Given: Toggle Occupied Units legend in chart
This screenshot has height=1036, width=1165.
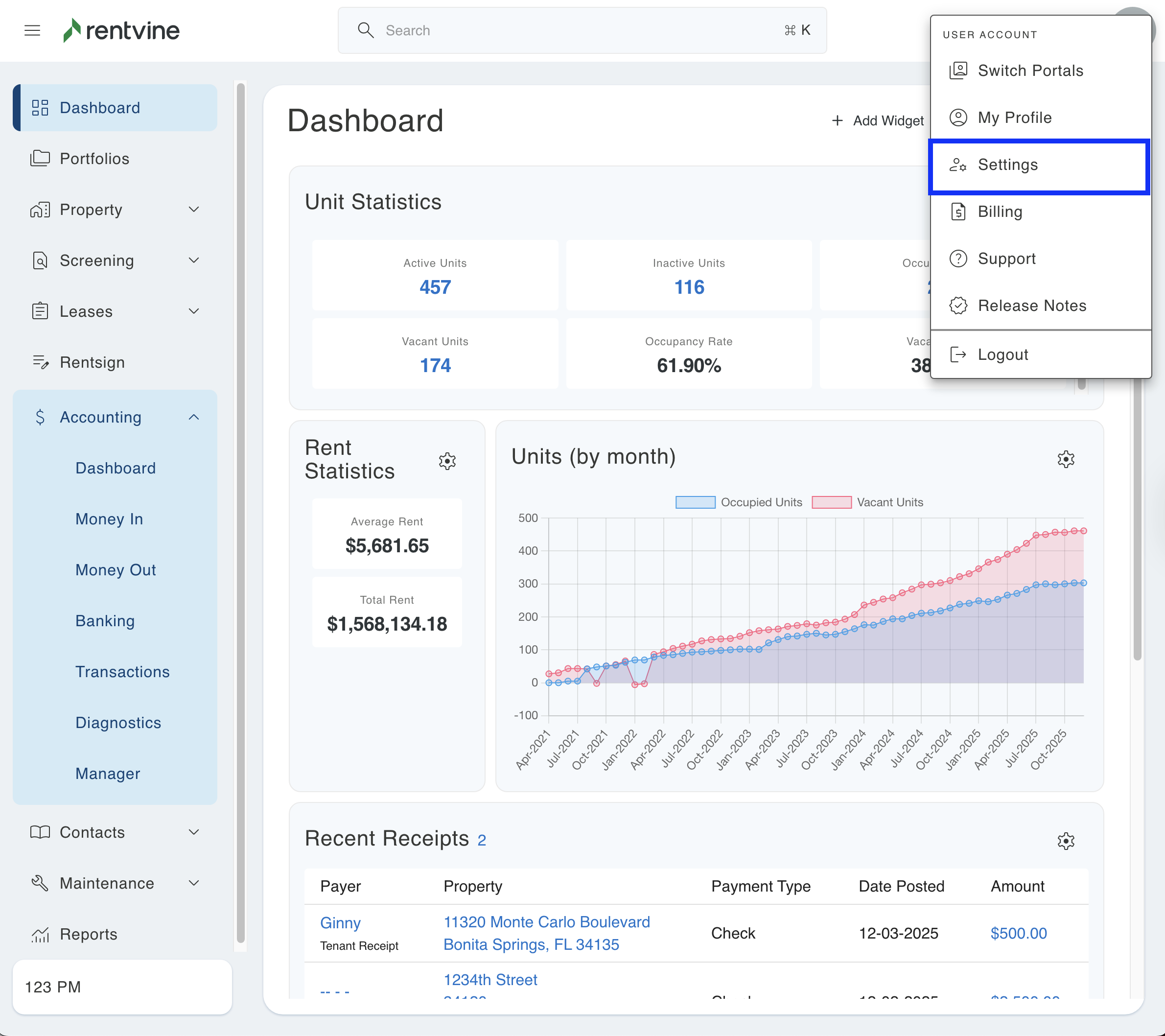Looking at the screenshot, I should pos(739,502).
